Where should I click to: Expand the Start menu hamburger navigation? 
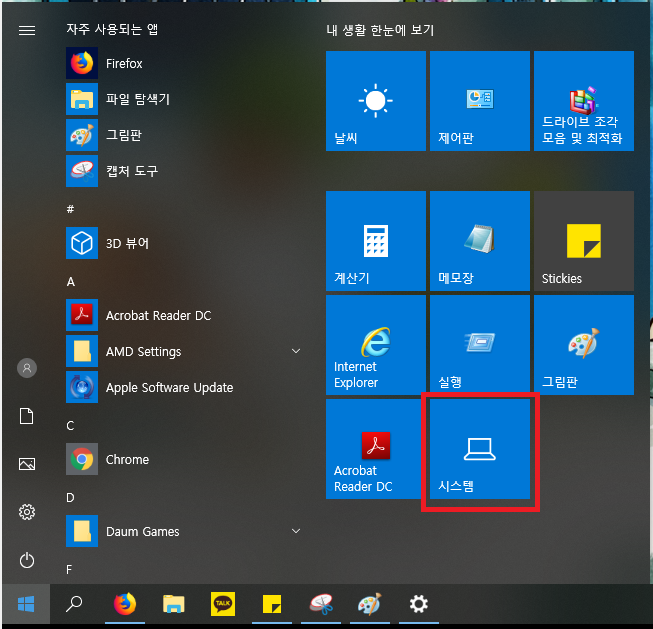coord(27,30)
